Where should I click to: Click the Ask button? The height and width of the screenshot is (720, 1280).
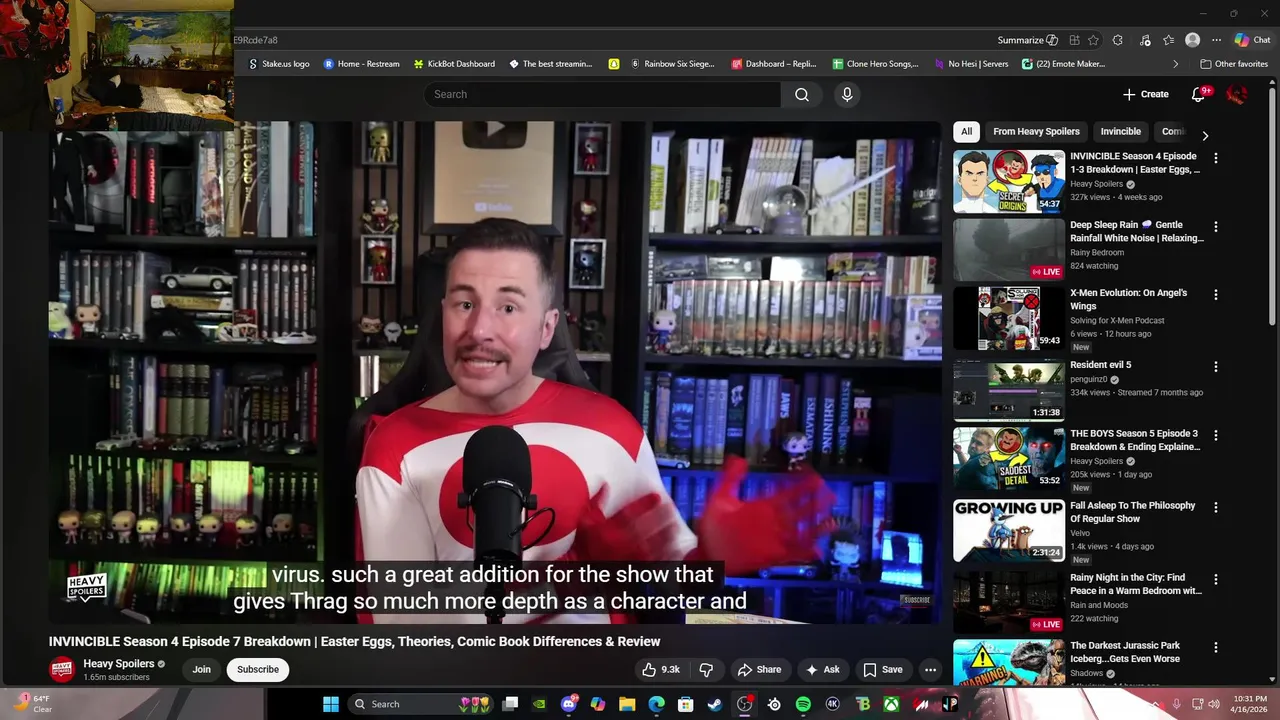pos(823,670)
